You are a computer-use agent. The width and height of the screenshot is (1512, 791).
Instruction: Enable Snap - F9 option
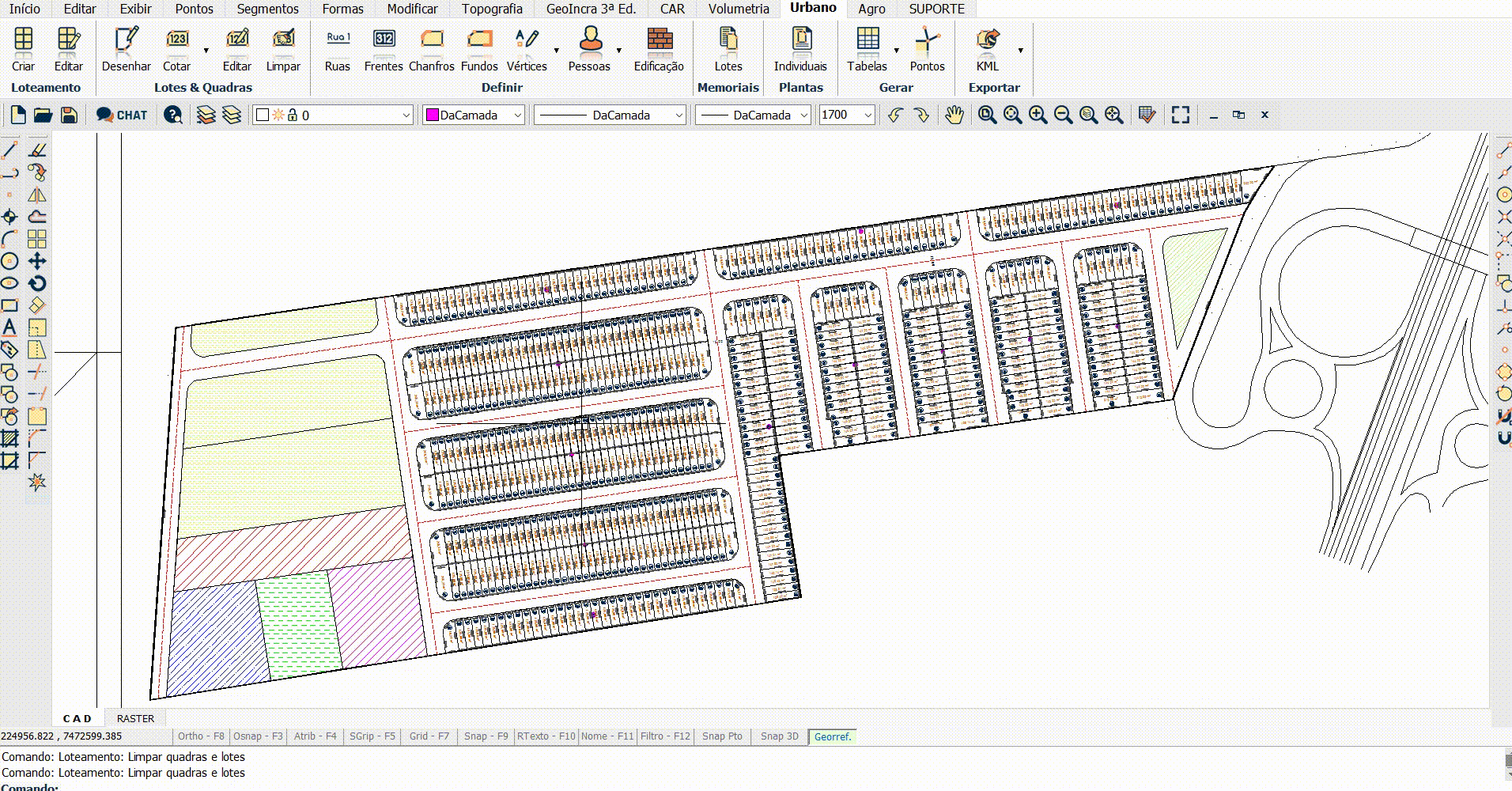click(x=486, y=736)
